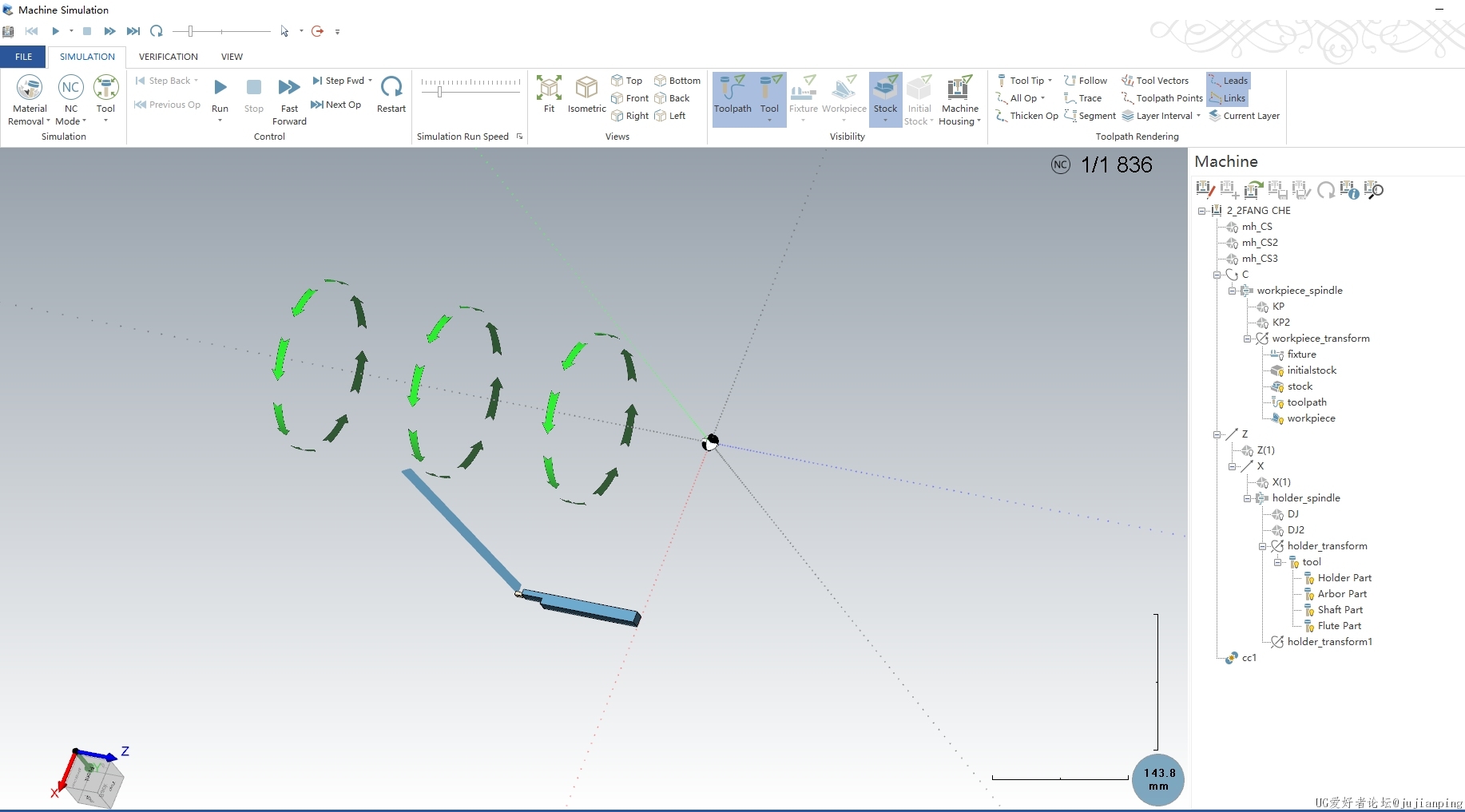
Task: Toggle Tool visibility
Action: [769, 98]
